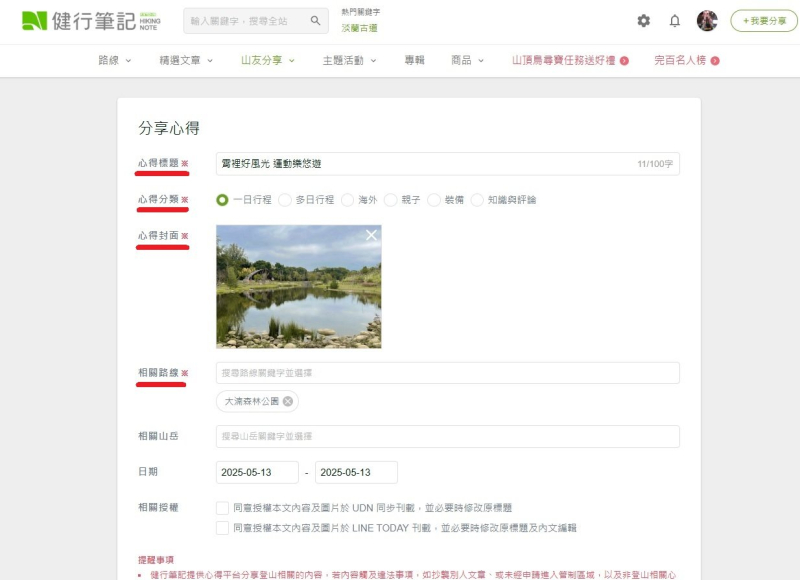The width and height of the screenshot is (800, 580).
Task: Remove the 大溝森林公園 route tag
Action: tap(288, 401)
